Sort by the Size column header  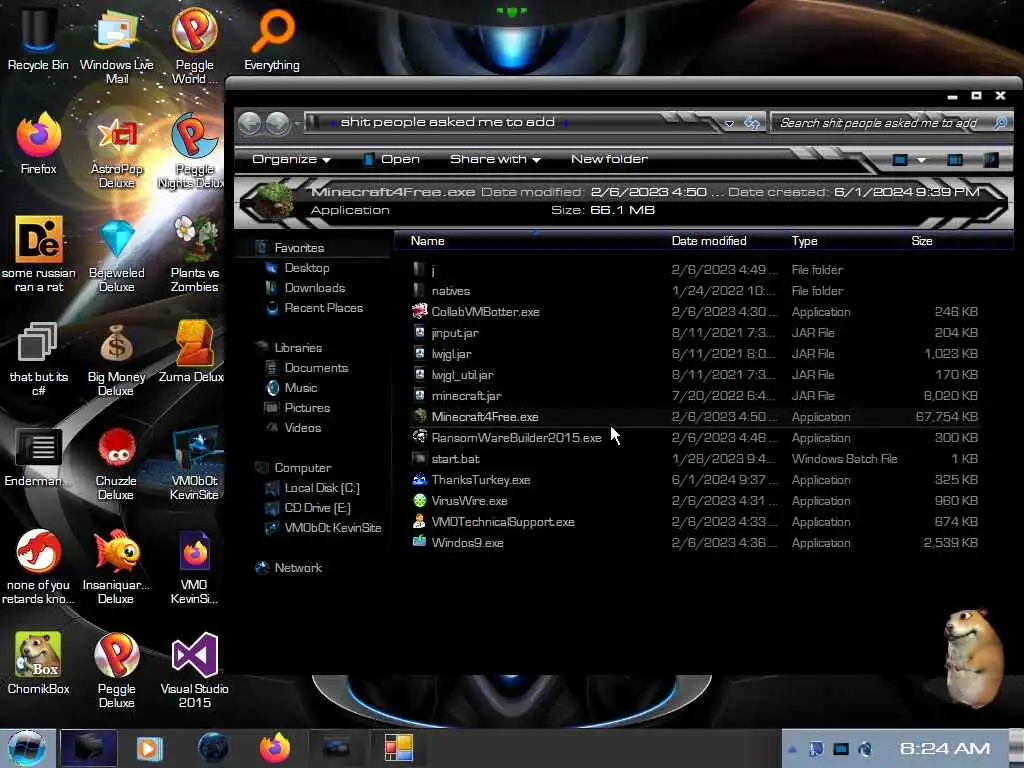click(944, 241)
